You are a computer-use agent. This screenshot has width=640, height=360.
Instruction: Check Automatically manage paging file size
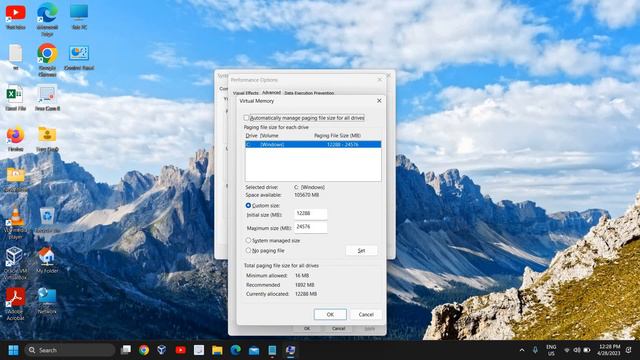(246, 118)
